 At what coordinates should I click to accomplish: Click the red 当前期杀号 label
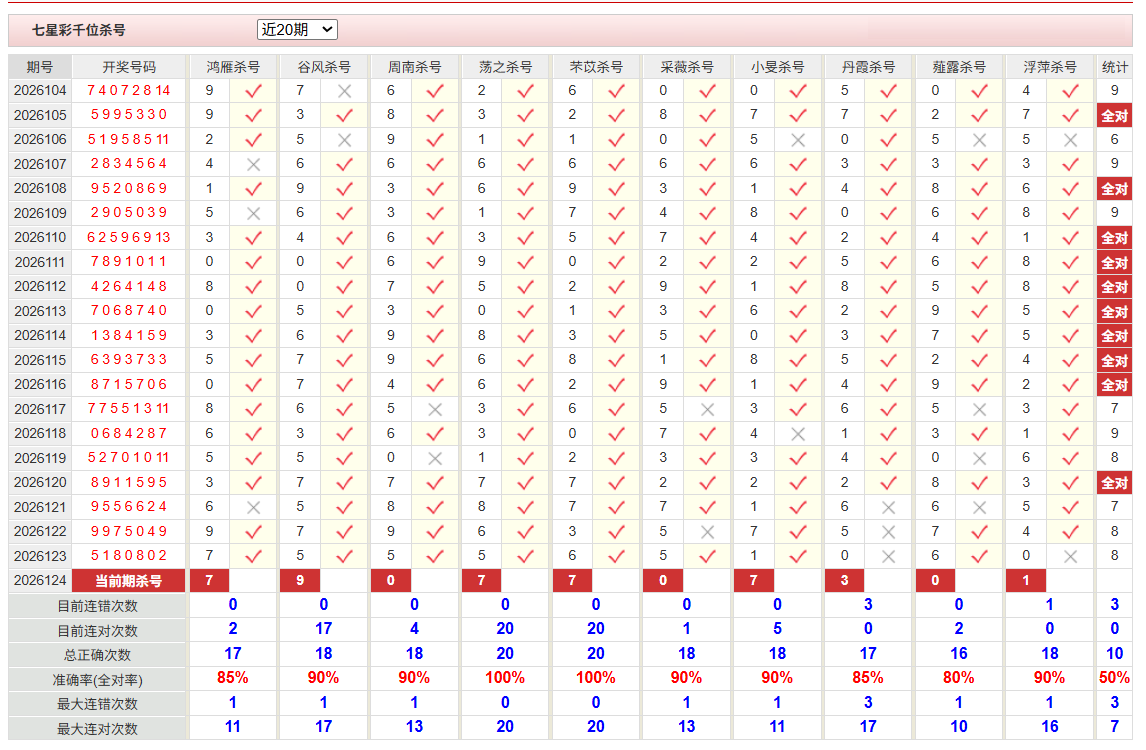[129, 581]
